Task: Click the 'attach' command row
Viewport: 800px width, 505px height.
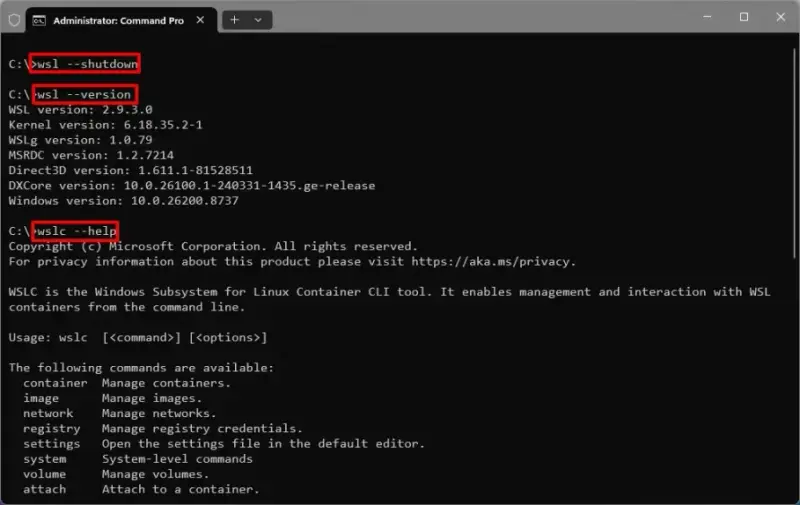Action: [141, 489]
